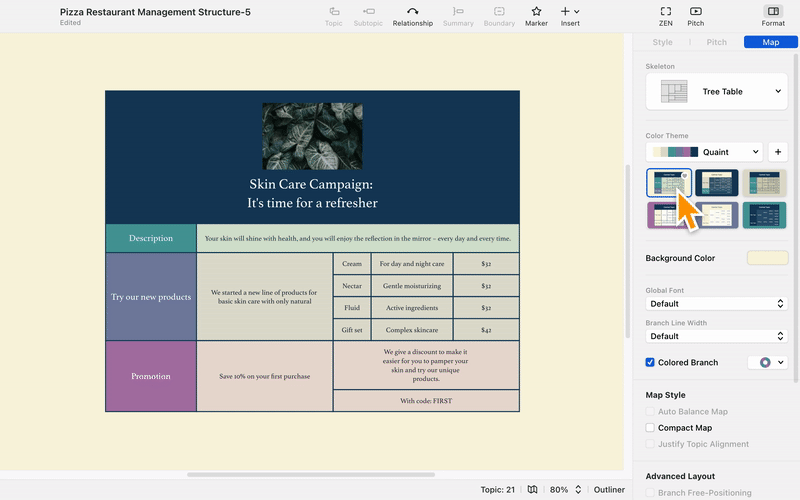
Task: Add a color theme with plus button
Action: click(x=778, y=152)
